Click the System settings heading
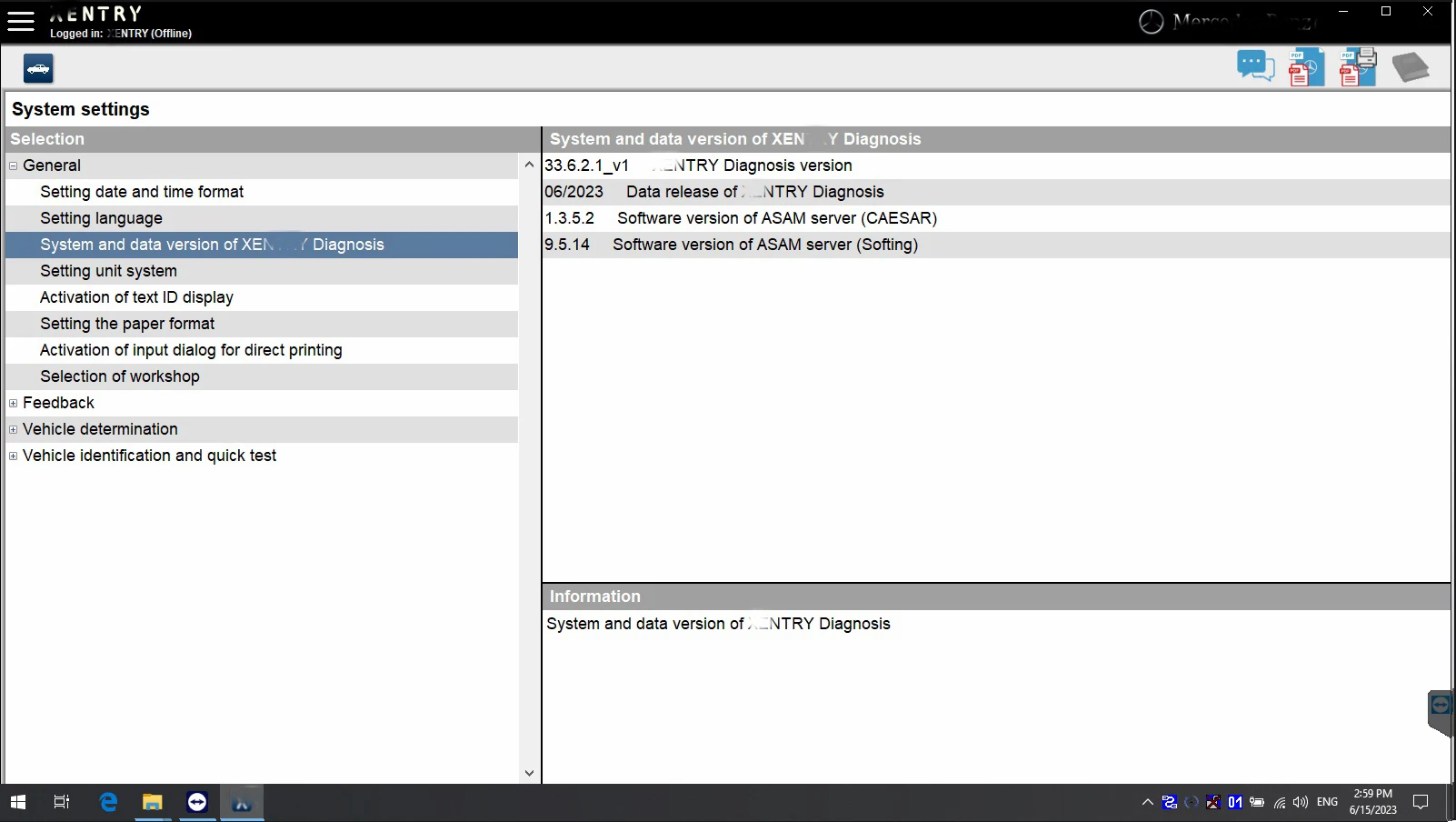This screenshot has height=822, width=1456. click(x=81, y=109)
